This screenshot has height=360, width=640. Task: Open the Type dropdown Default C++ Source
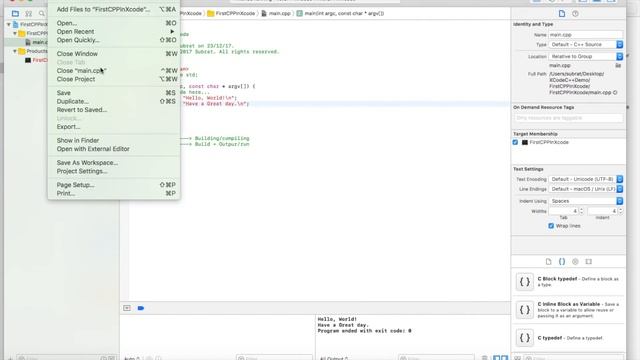[x=586, y=44]
